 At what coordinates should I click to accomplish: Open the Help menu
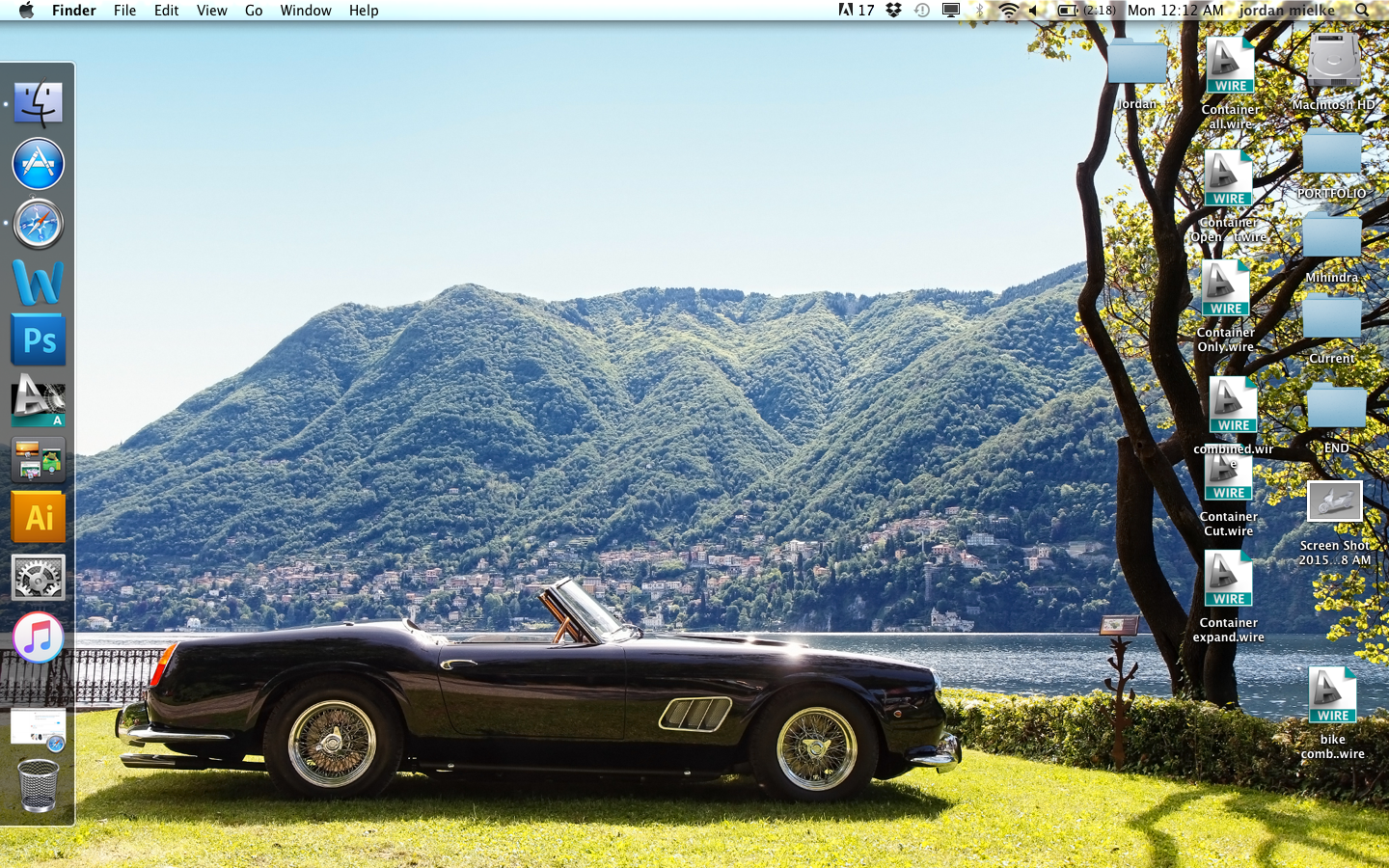pos(364,11)
